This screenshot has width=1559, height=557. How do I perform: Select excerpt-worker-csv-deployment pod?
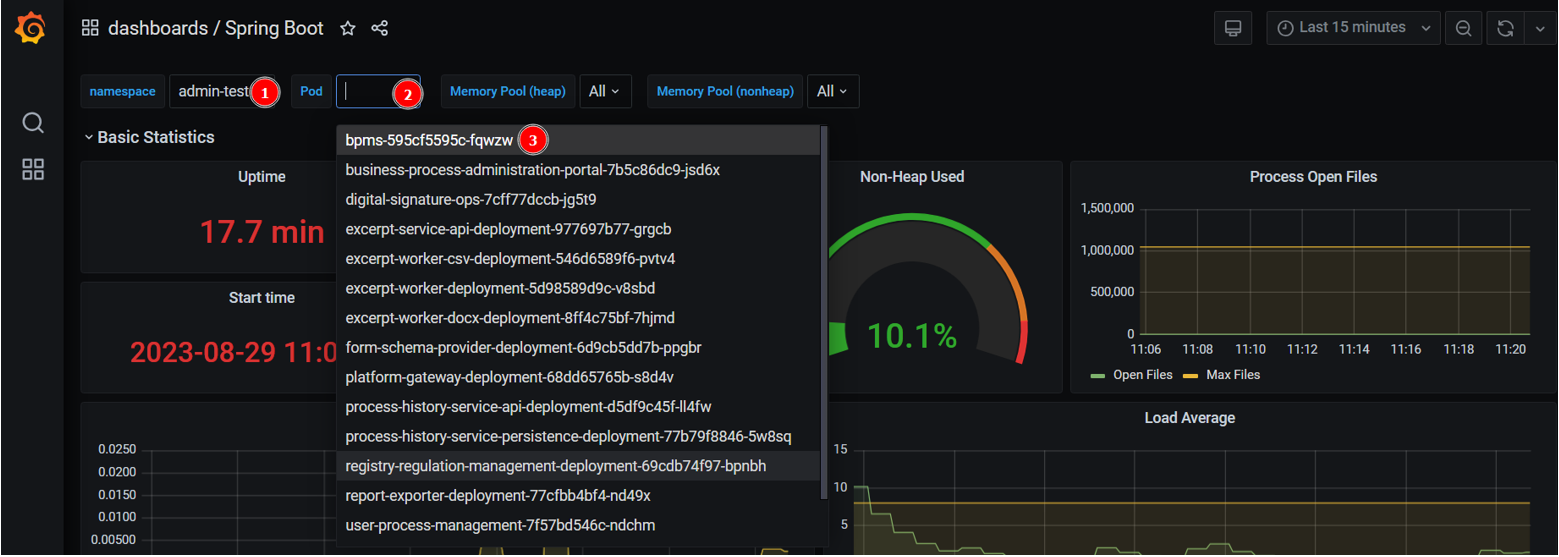point(578,259)
